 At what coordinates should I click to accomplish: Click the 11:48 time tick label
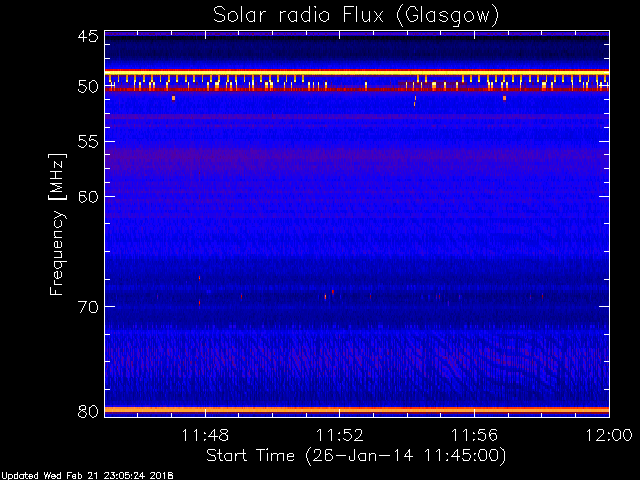click(205, 435)
